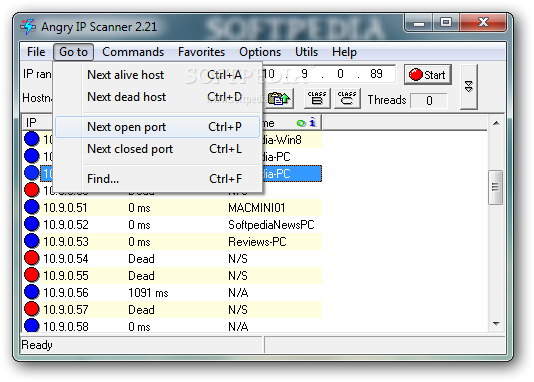Open the Options menu
Viewport: 534px width, 382px height.
point(260,52)
